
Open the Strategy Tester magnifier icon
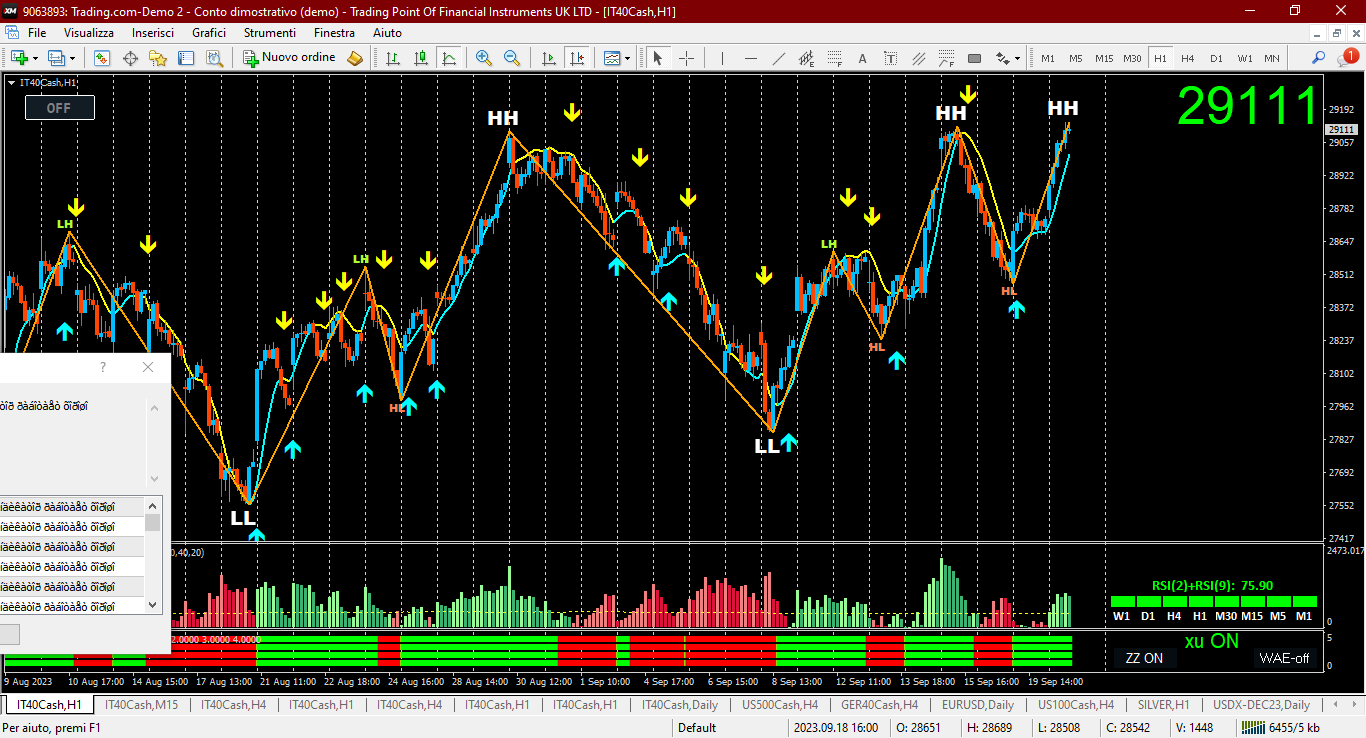point(214,58)
